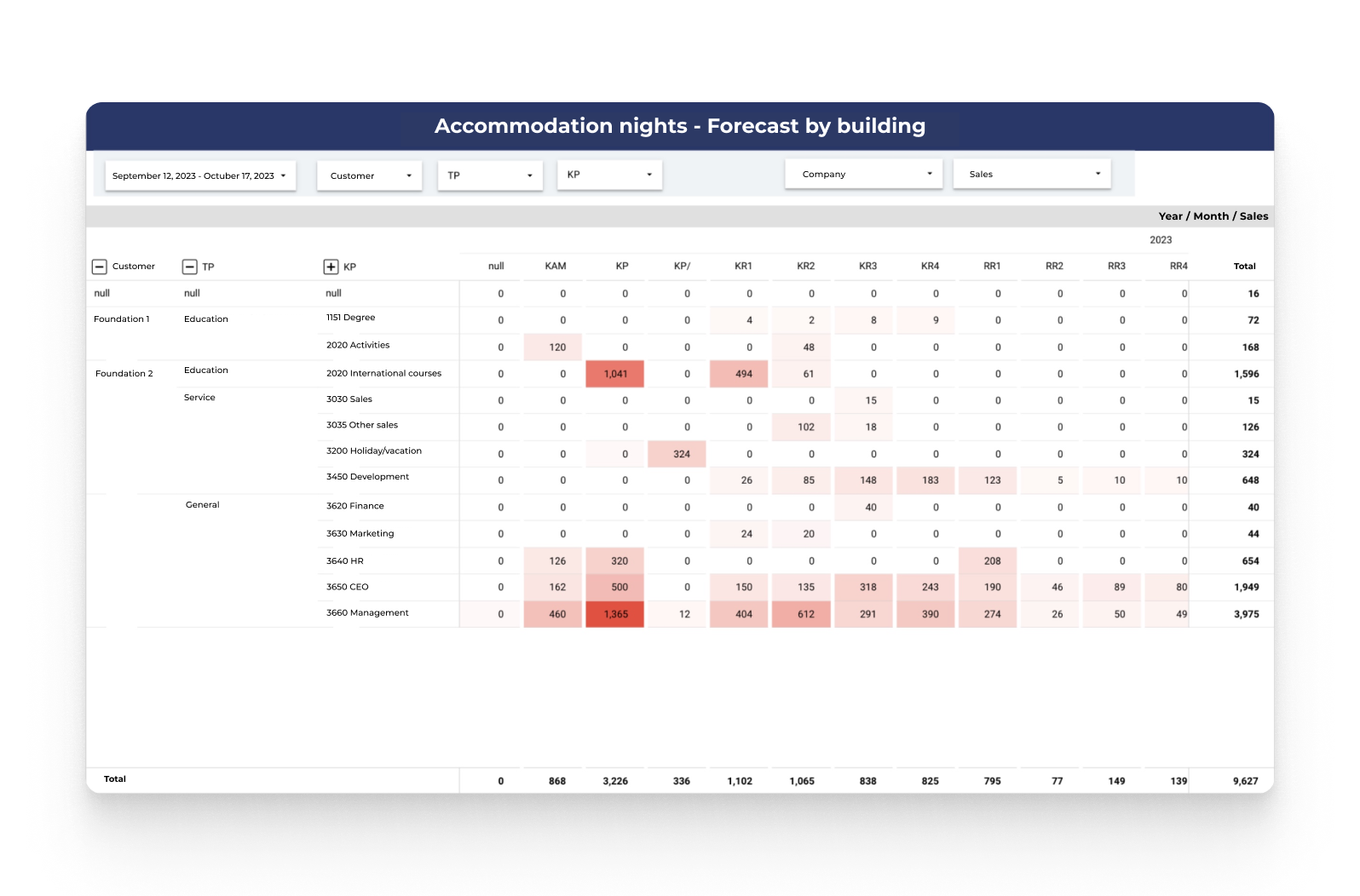This screenshot has height=896, width=1360.
Task: Select the General TP label
Action: pyautogui.click(x=203, y=505)
